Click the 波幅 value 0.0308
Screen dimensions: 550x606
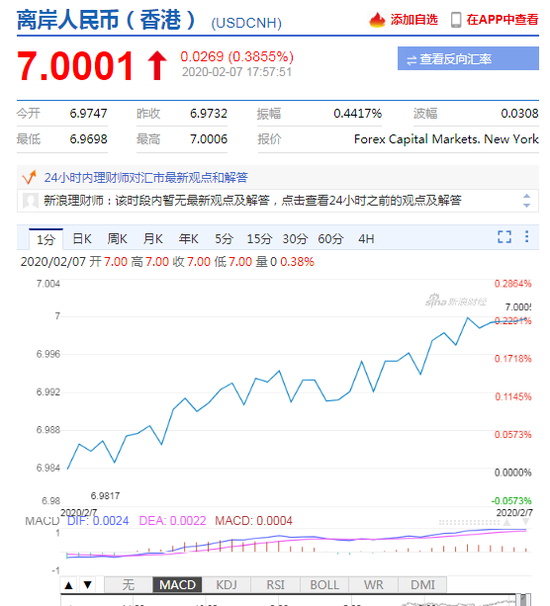(x=519, y=114)
